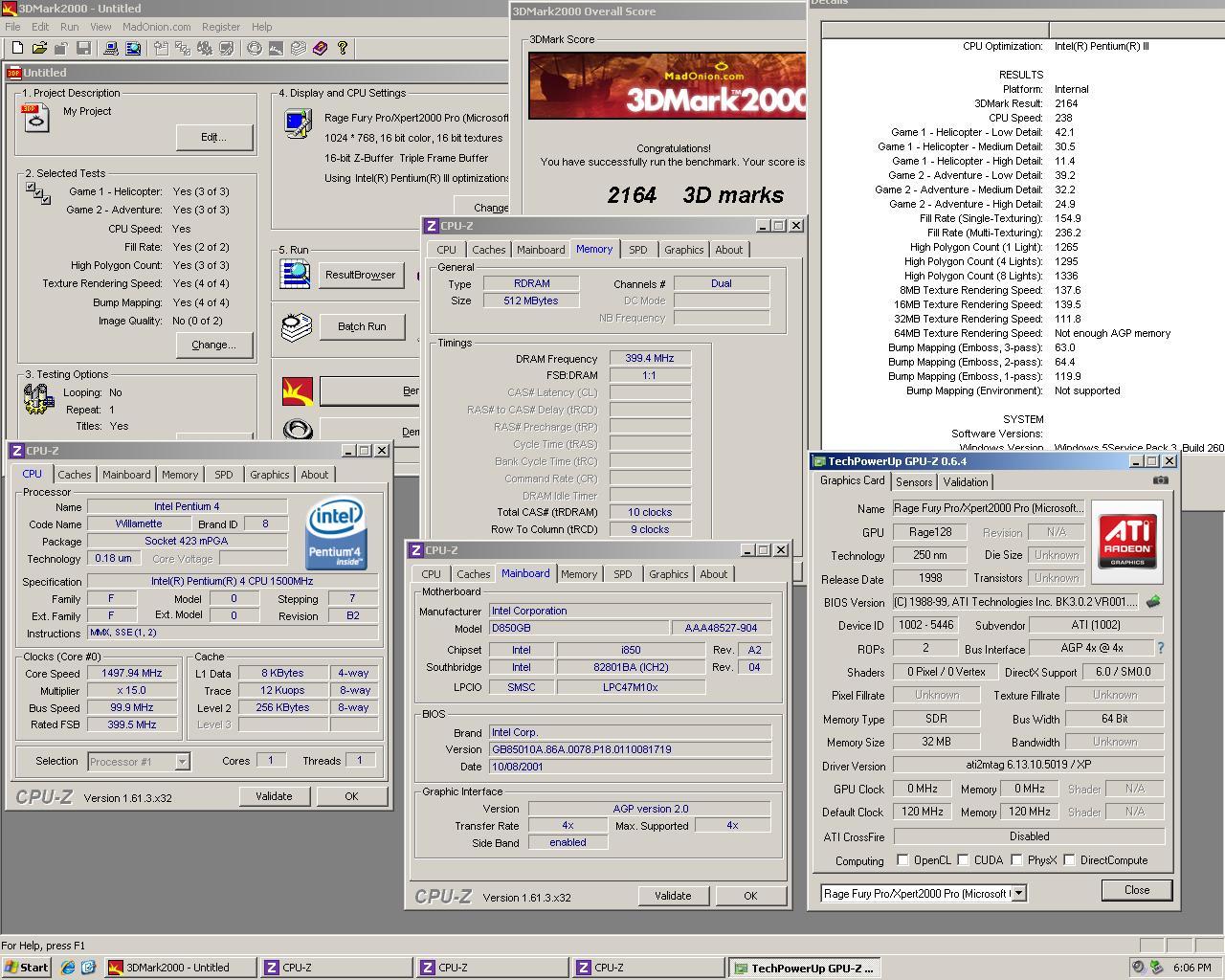Click the ATI Radeon logo in GPU-Z

click(x=1127, y=542)
